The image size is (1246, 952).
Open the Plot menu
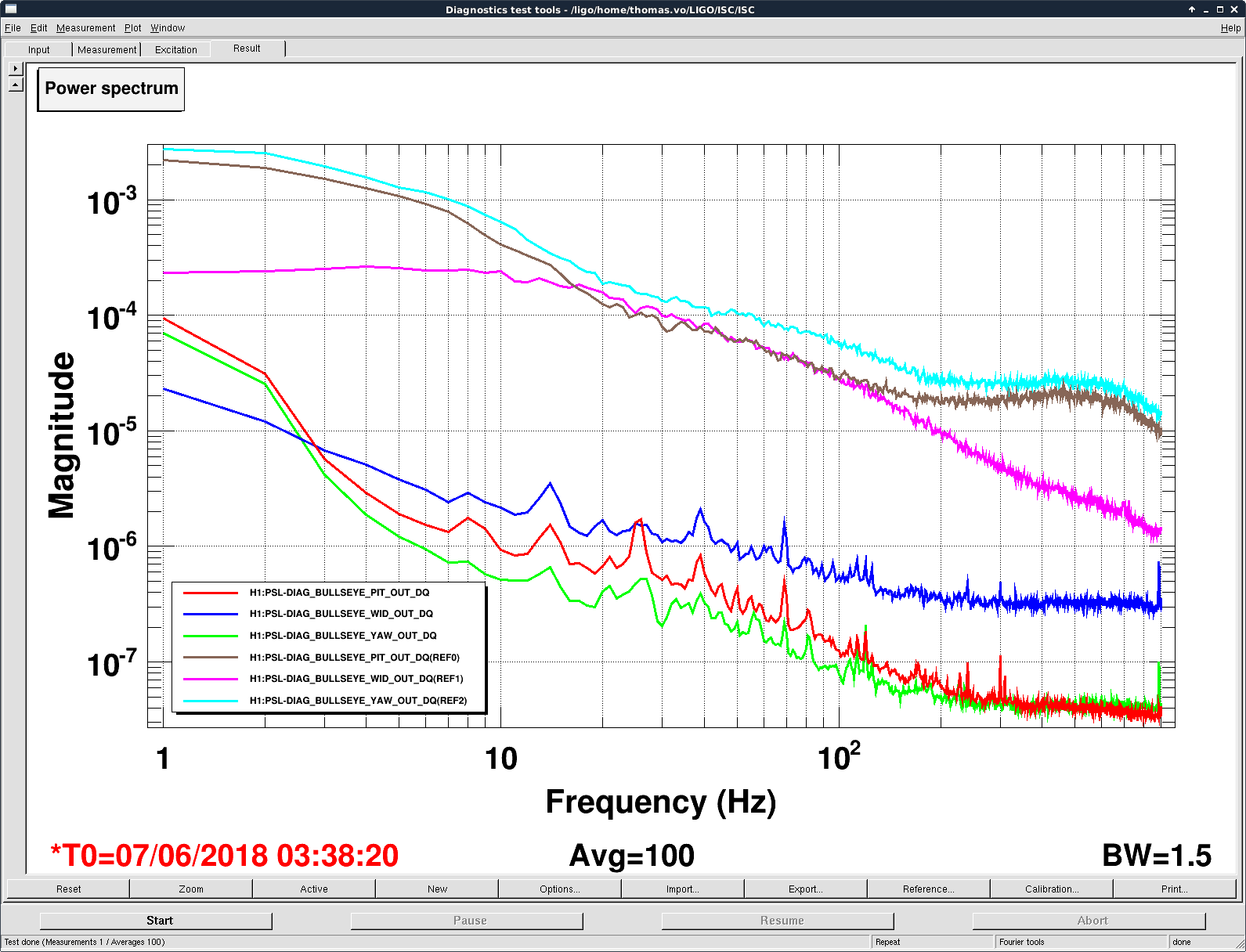point(132,28)
